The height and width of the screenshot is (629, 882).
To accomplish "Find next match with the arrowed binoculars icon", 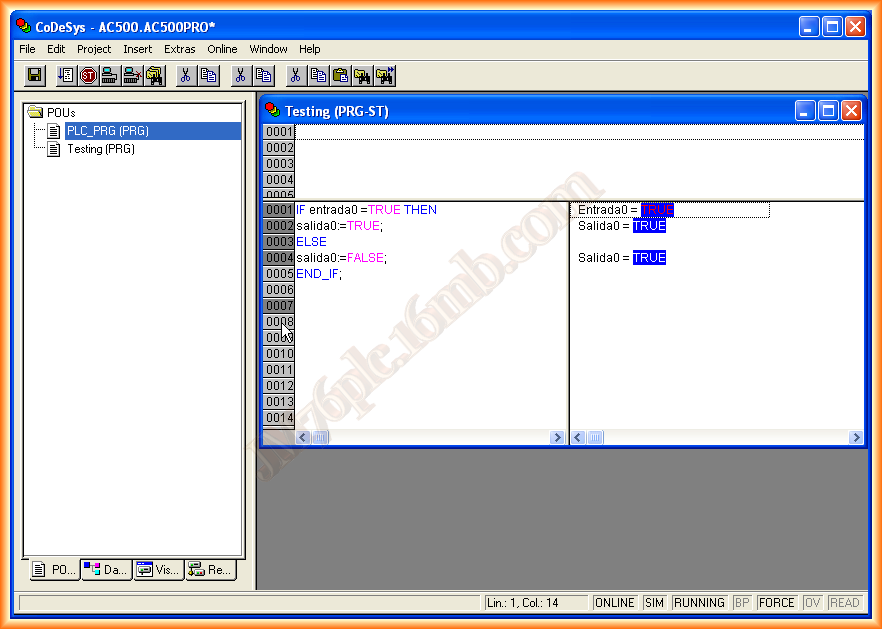I will pyautogui.click(x=383, y=75).
